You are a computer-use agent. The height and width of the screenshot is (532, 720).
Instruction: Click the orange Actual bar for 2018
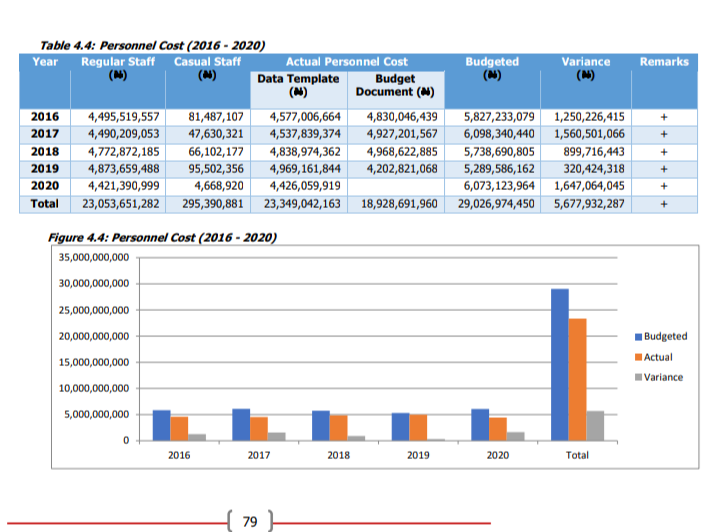pos(338,428)
